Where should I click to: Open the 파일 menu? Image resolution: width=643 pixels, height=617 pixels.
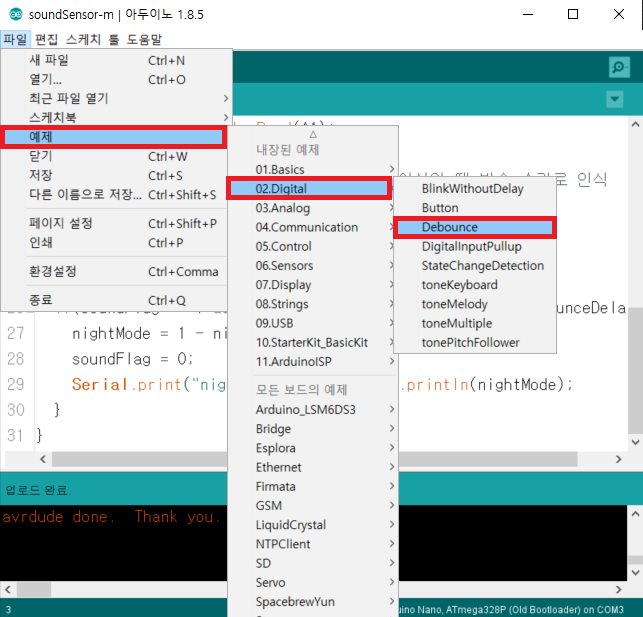[15, 39]
